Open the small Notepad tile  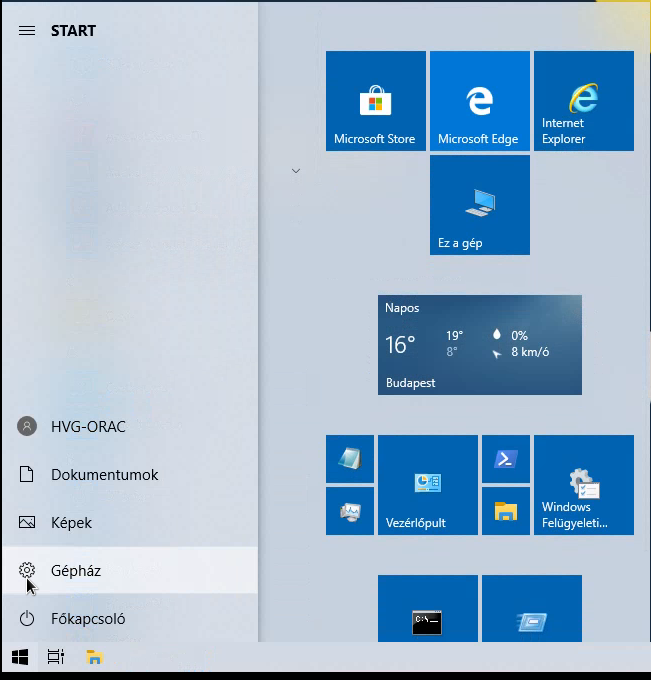pos(350,459)
